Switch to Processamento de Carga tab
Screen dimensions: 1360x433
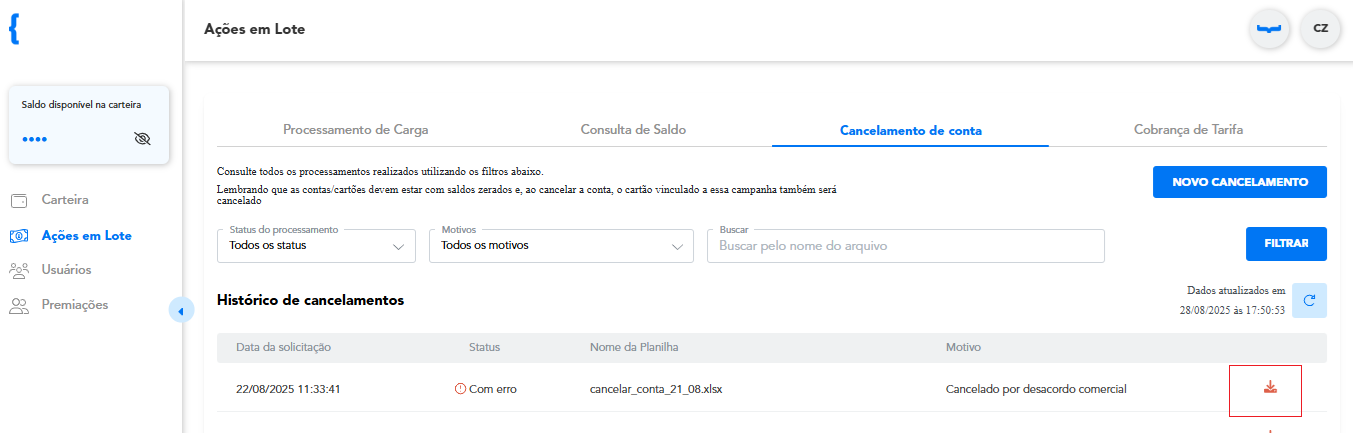355,130
